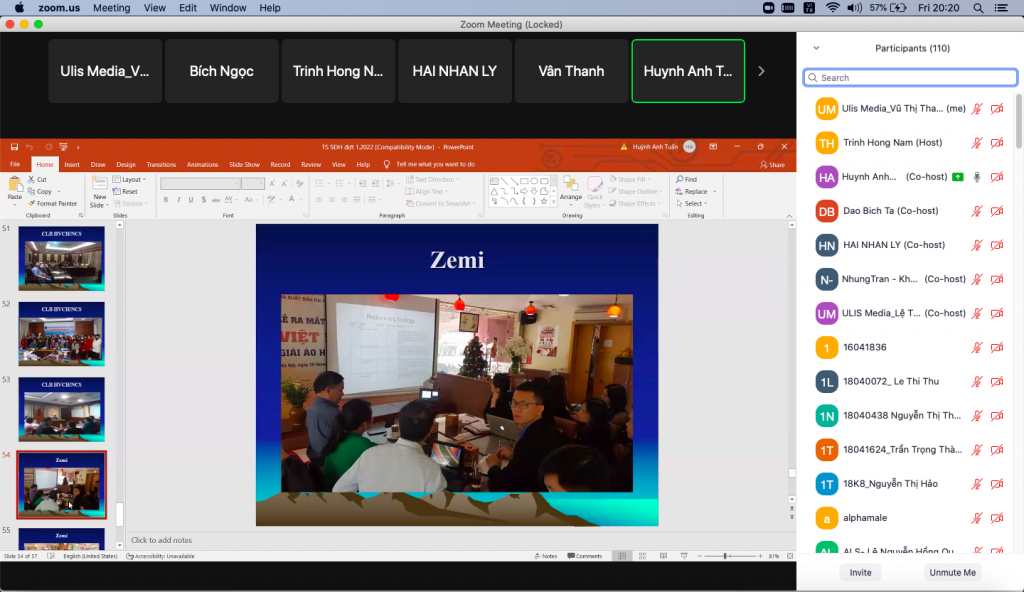The width and height of the screenshot is (1024, 592).
Task: Click microphone icon beside Huynh Anh co-host
Action: (x=976, y=177)
